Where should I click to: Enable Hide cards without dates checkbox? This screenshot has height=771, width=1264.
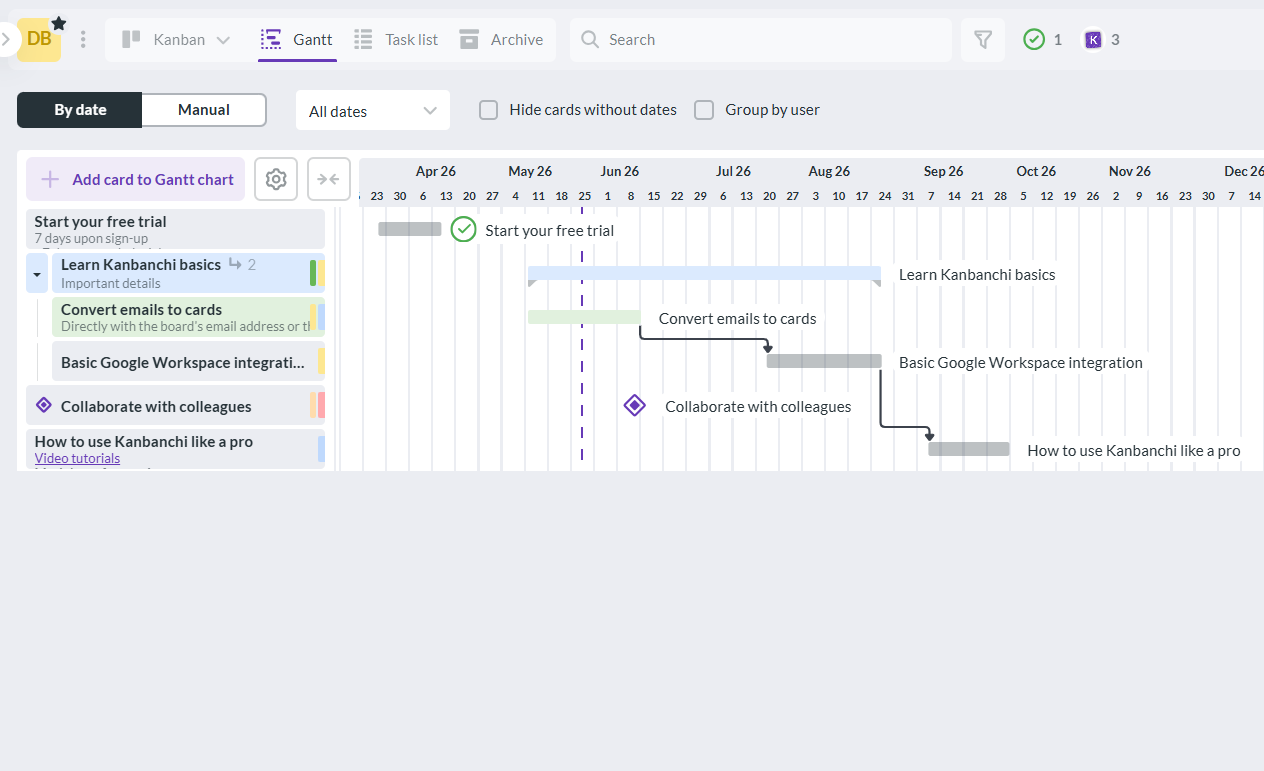(x=488, y=110)
